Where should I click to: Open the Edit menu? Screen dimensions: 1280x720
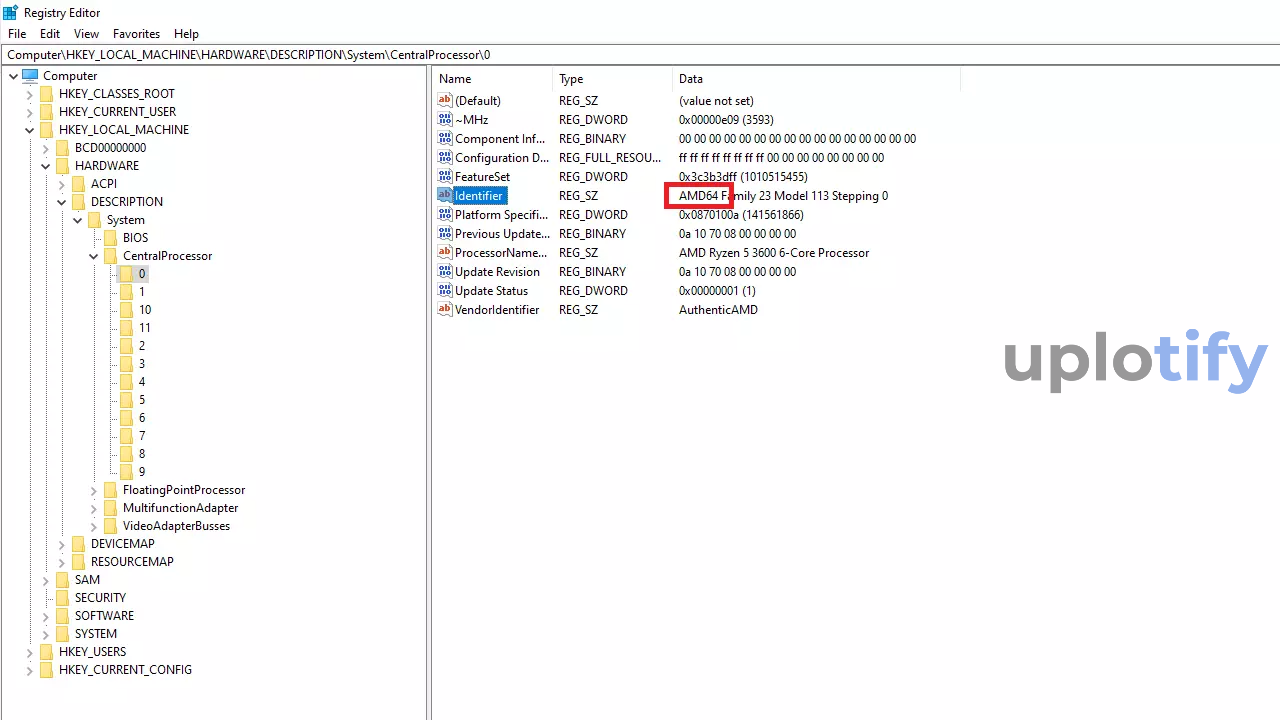[50, 34]
